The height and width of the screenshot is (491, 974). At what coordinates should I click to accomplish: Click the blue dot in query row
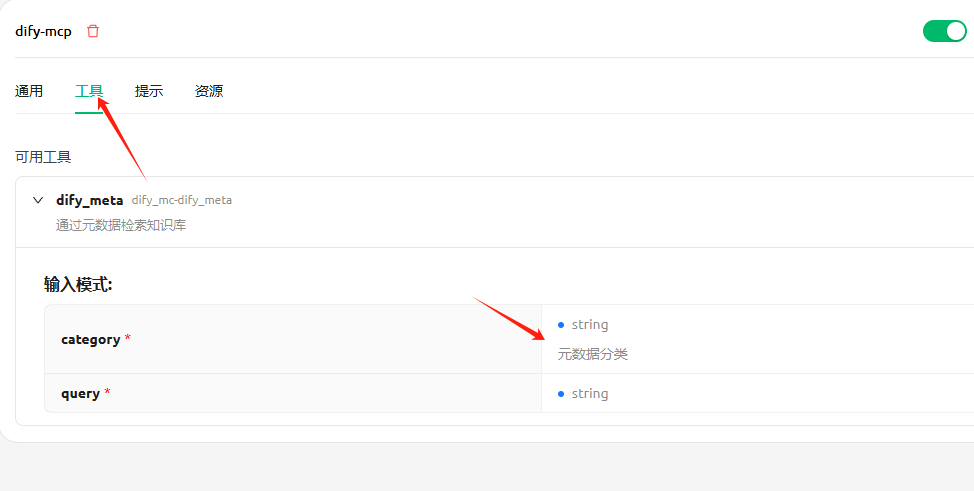pos(561,393)
